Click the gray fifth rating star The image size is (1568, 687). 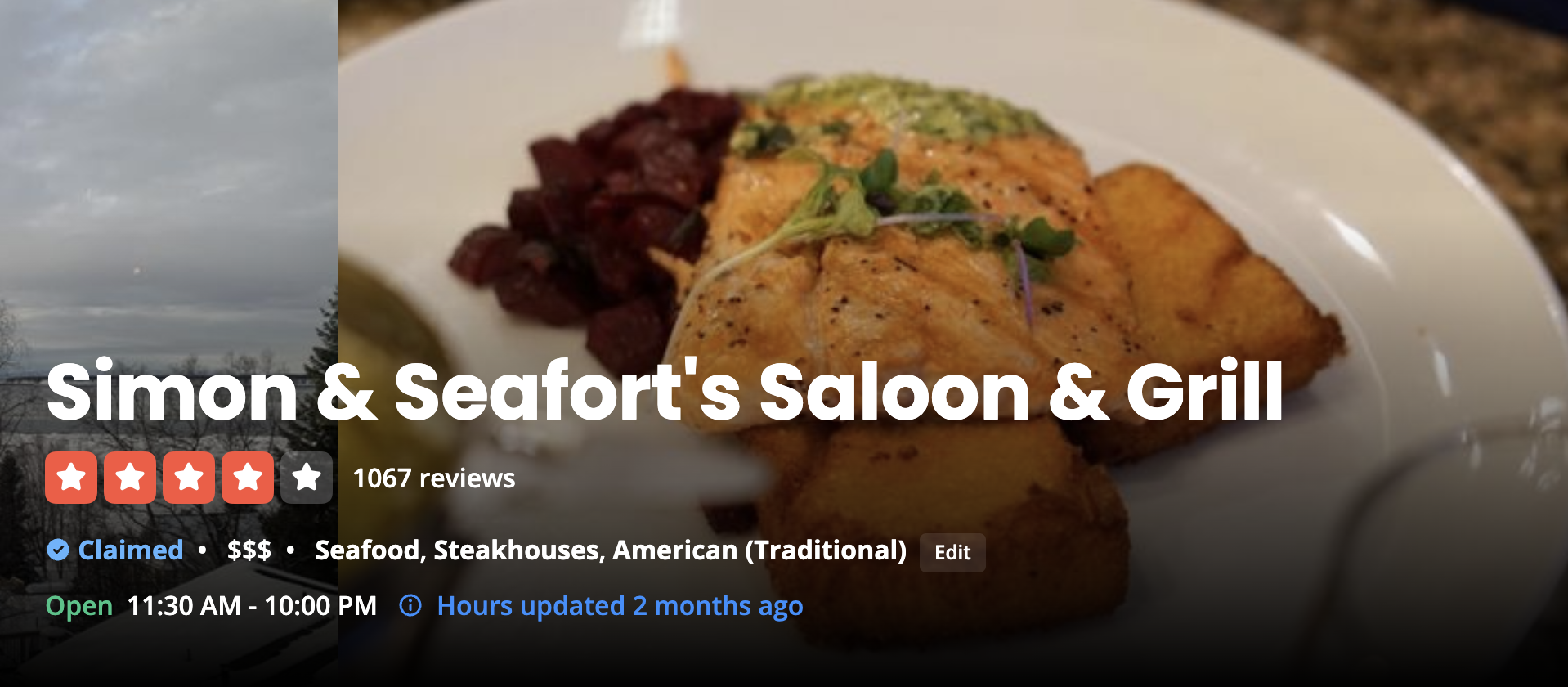[x=307, y=478]
